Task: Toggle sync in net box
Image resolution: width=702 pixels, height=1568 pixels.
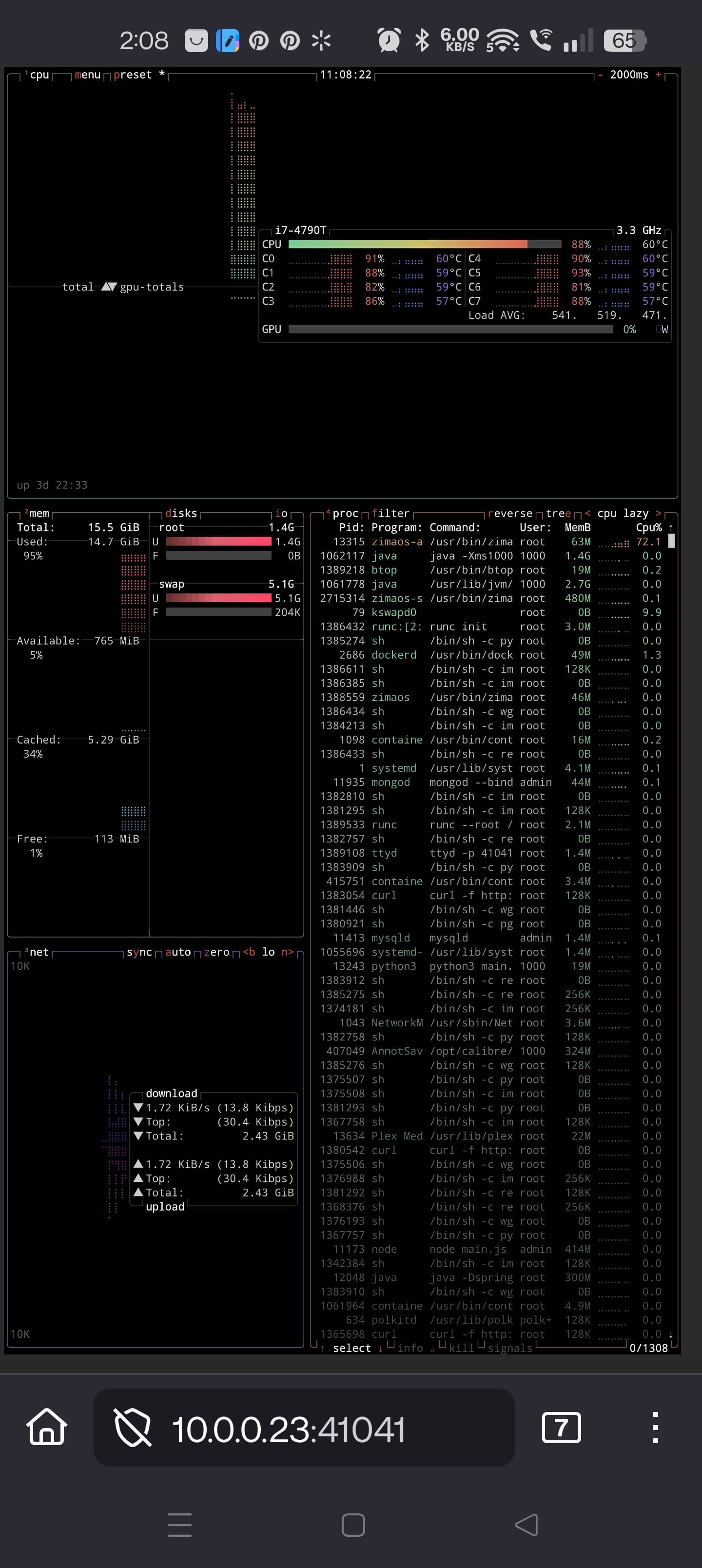Action: (139, 952)
